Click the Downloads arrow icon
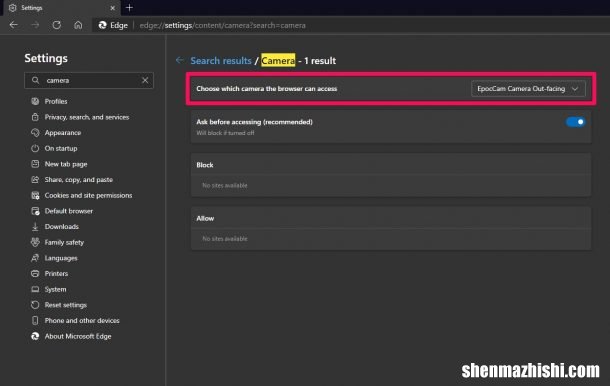Viewport: 610px width, 386px height. [35, 226]
